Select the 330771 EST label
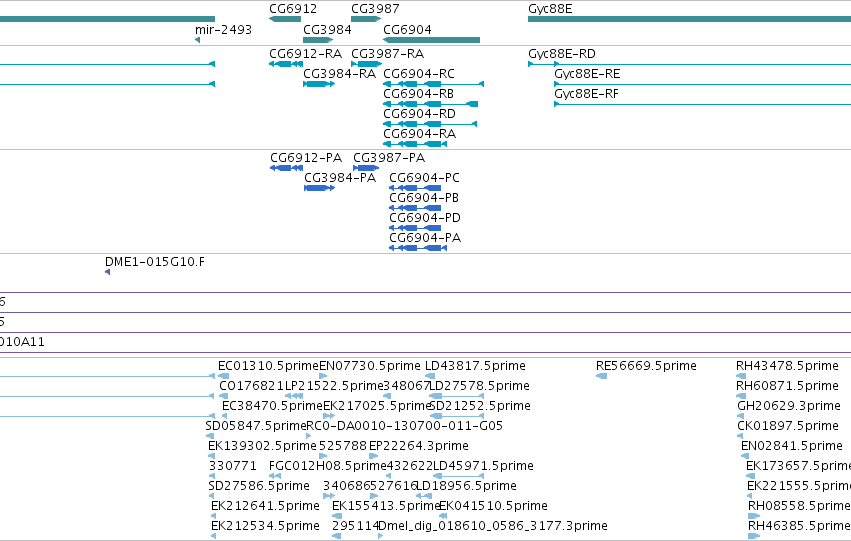The image size is (851, 541). coord(232,467)
